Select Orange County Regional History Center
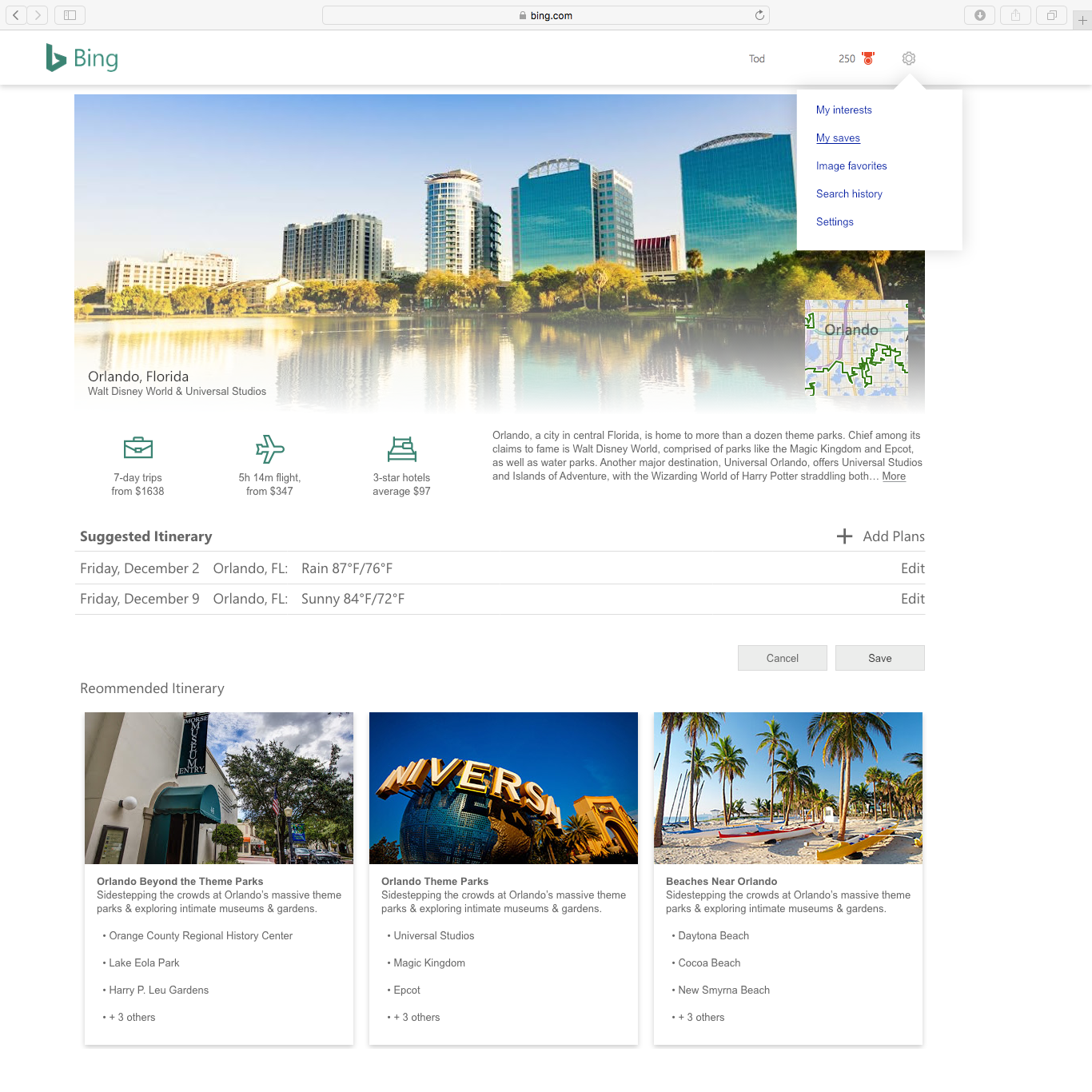Viewport: 1092px width, 1092px height. pos(201,936)
